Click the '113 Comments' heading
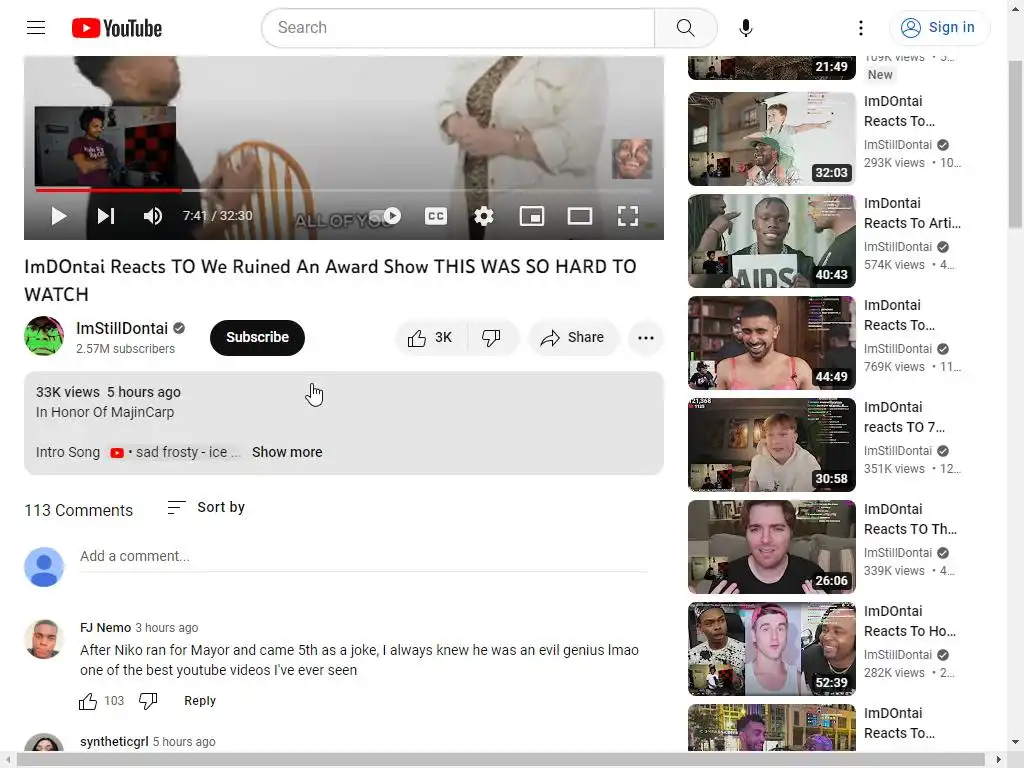This screenshot has height=768, width=1024. tap(78, 510)
